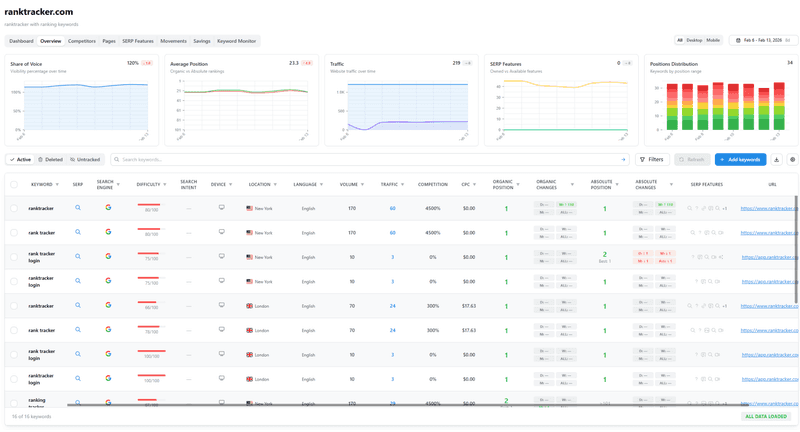
Task: Toggle the select-all header checkbox
Action: coord(14,184)
